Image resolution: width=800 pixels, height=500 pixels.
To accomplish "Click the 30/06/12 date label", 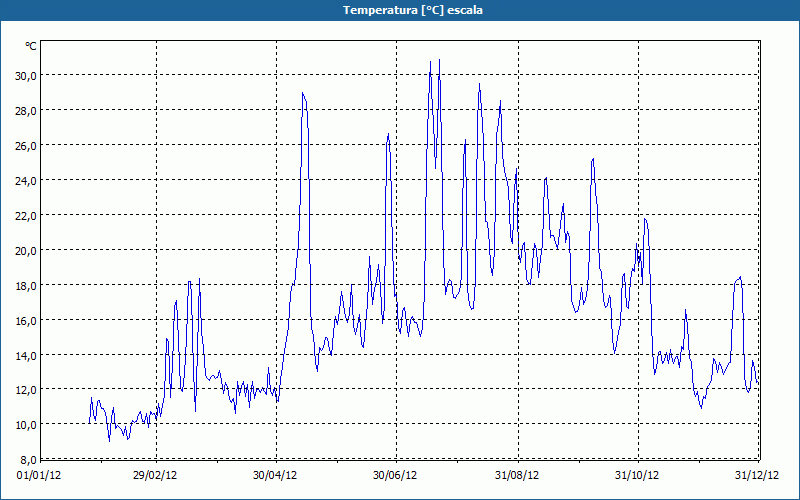I will point(395,476).
